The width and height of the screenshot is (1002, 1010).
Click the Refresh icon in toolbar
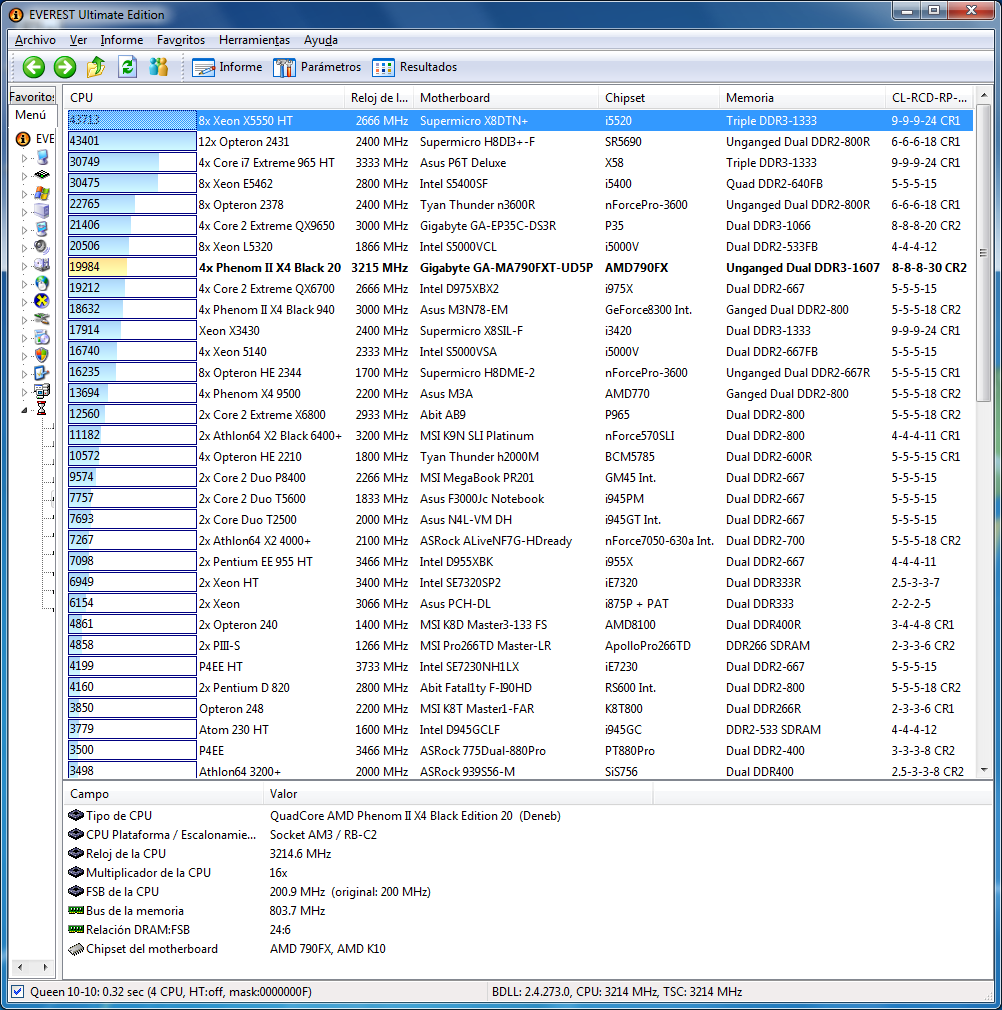(127, 67)
